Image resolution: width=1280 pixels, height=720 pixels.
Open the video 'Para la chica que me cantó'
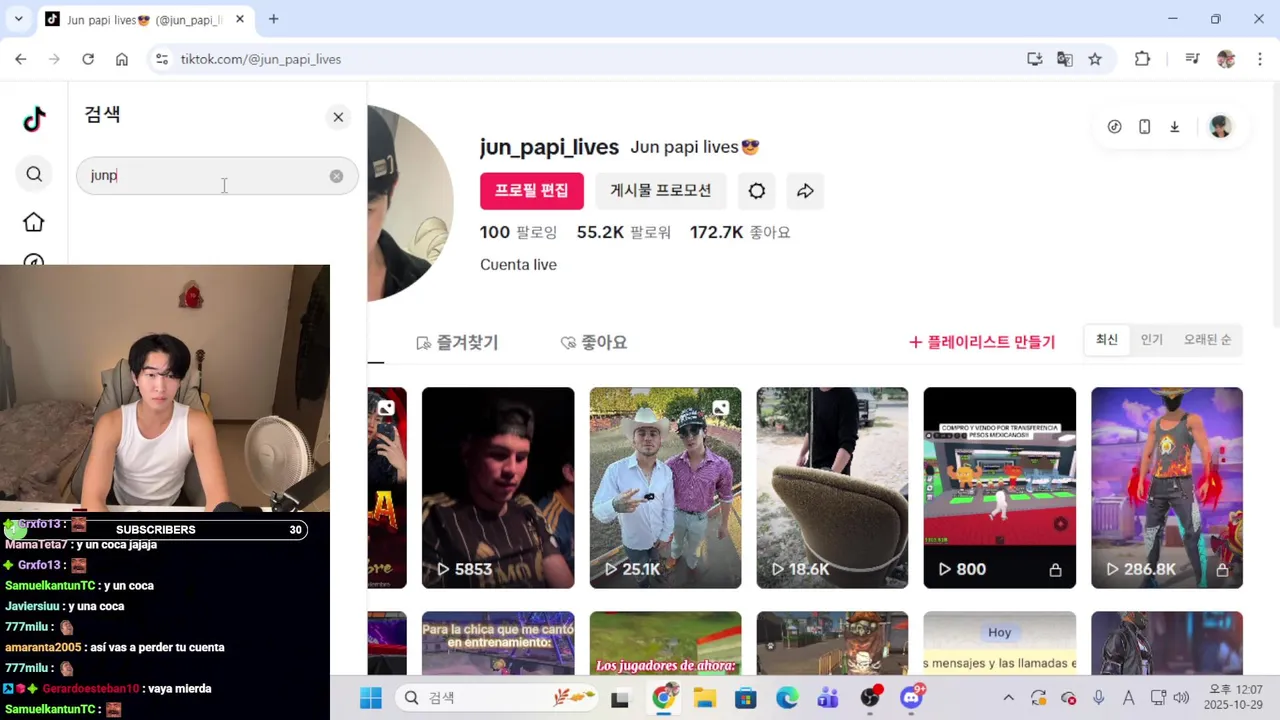498,644
